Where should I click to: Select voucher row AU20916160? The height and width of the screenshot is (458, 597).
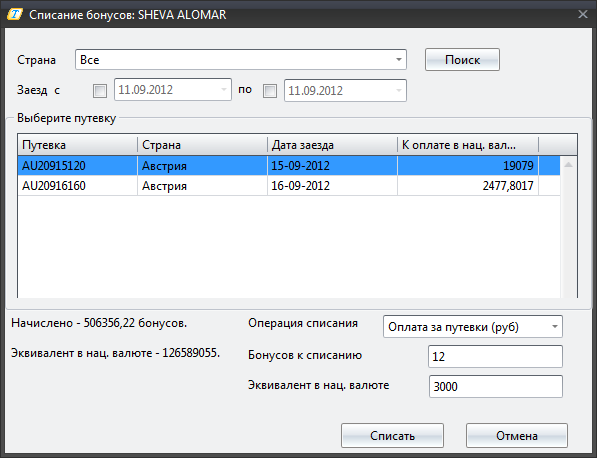pos(289,186)
